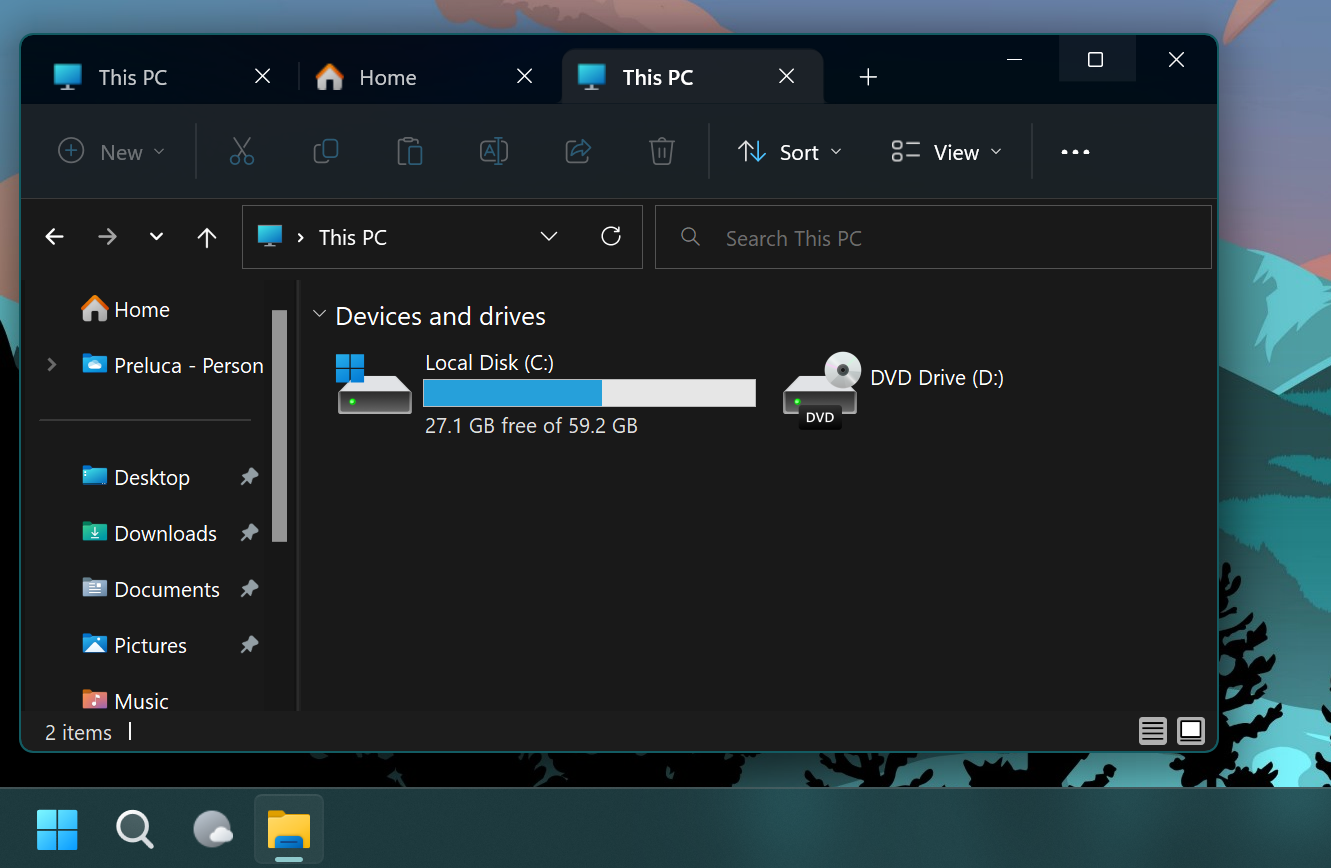The width and height of the screenshot is (1331, 868).
Task: Click the Paste icon in the toolbar
Action: tap(410, 151)
